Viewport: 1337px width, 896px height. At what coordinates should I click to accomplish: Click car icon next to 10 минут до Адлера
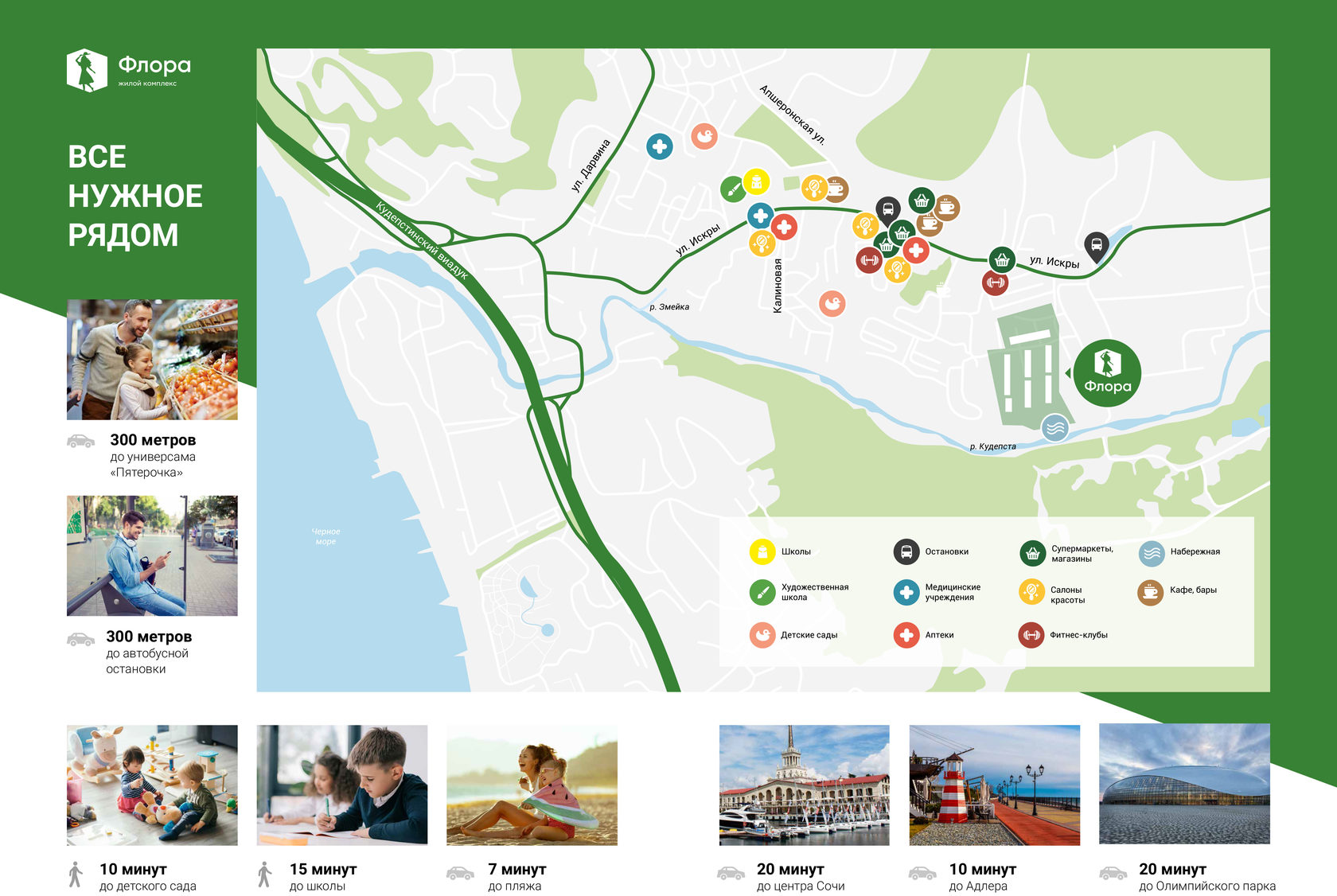click(x=922, y=874)
